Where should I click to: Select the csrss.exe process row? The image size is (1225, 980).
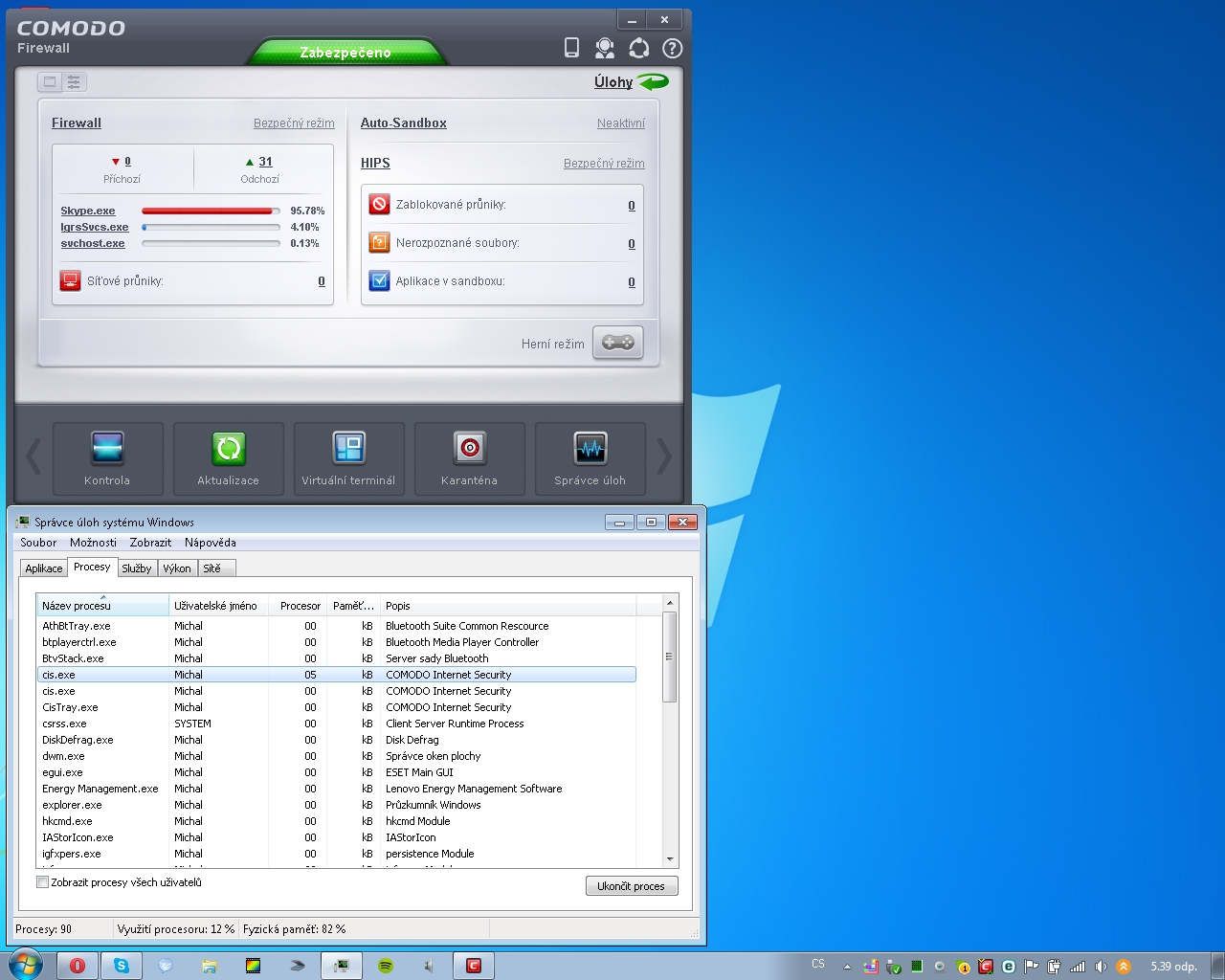point(337,724)
